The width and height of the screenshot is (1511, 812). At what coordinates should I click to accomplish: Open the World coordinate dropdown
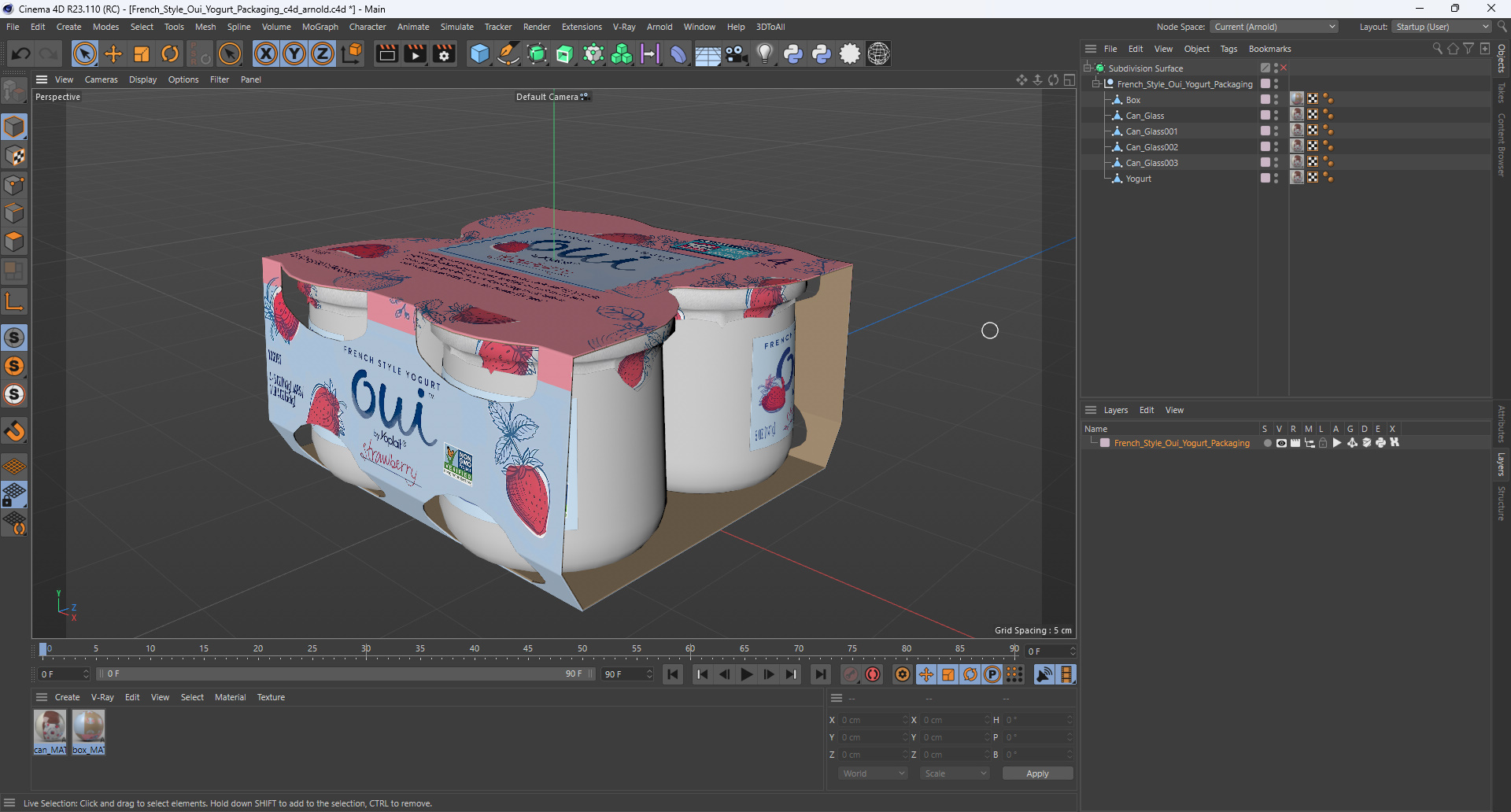click(x=873, y=773)
